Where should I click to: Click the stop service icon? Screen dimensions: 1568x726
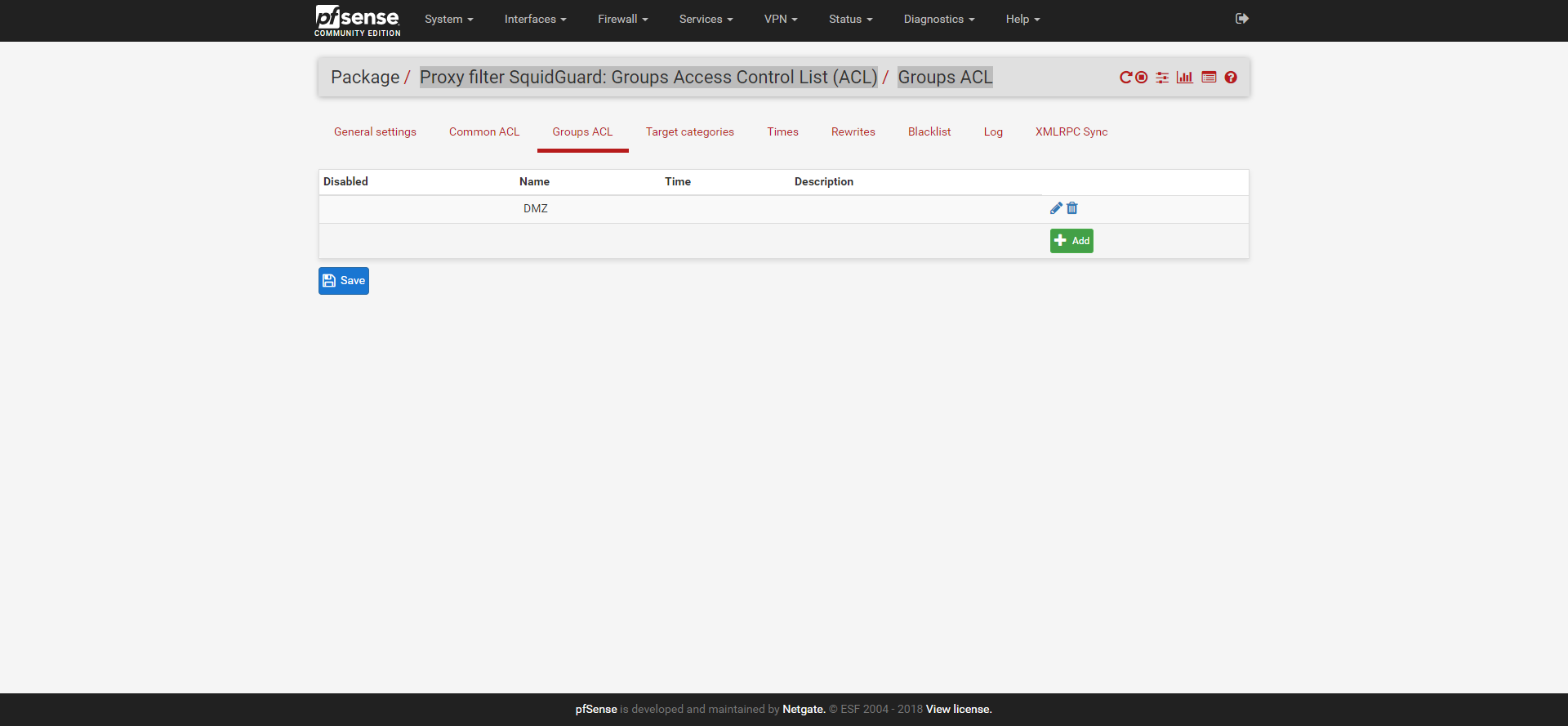[1142, 78]
